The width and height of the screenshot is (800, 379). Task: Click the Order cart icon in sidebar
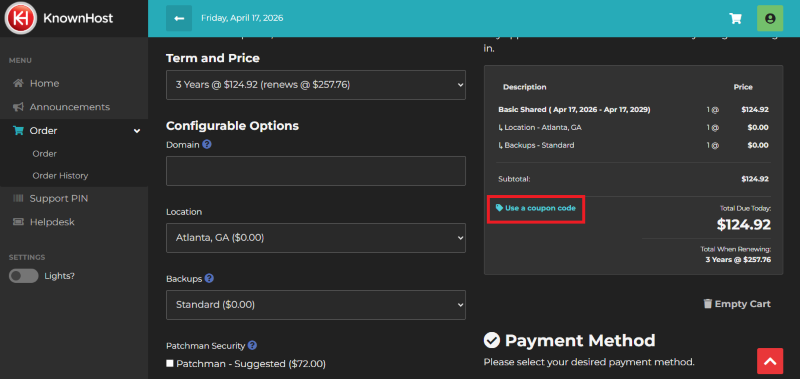pos(18,131)
